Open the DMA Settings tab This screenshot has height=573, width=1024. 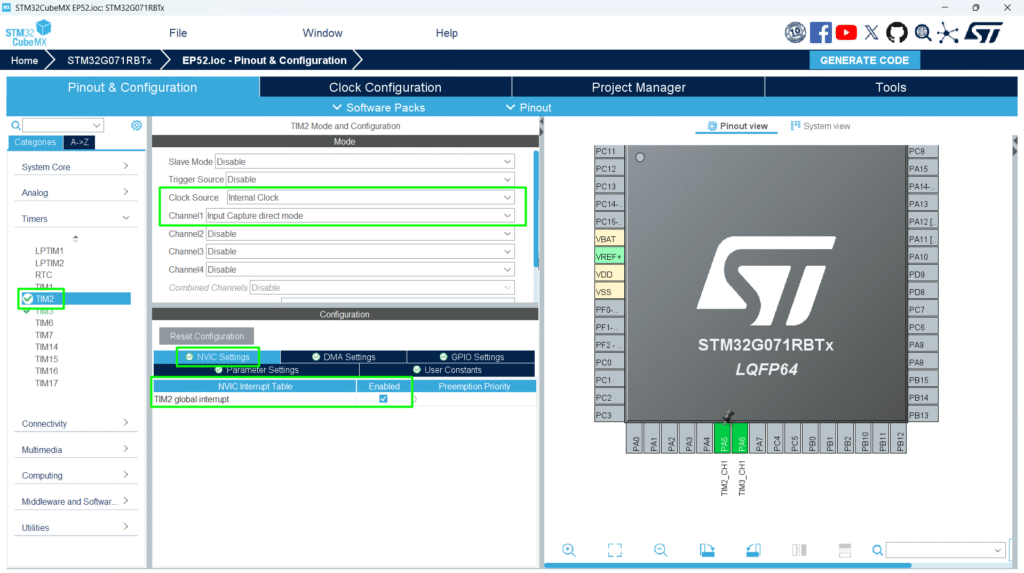click(343, 357)
